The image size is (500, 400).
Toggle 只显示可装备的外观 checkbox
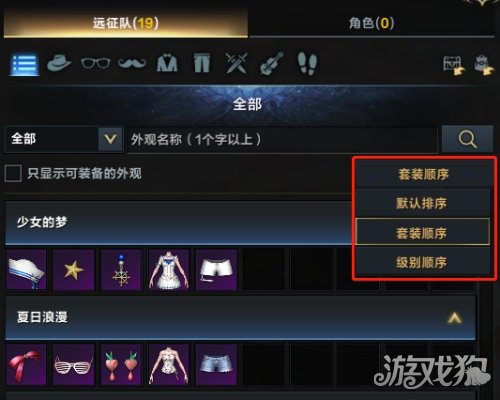pos(13,173)
